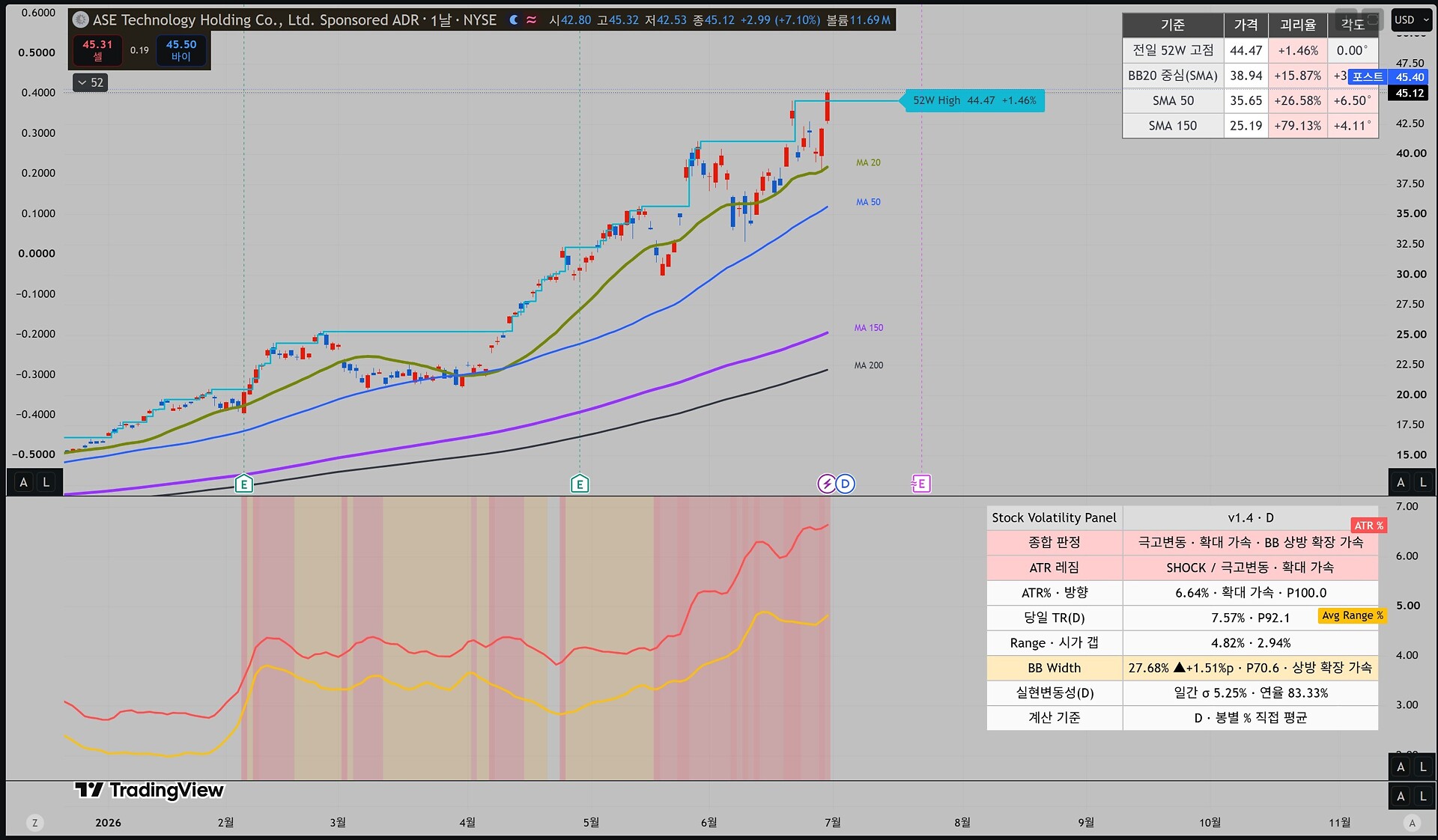The width and height of the screenshot is (1438, 840).
Task: Click the BB20 중심(SMA) table cell
Action: coord(1173,76)
